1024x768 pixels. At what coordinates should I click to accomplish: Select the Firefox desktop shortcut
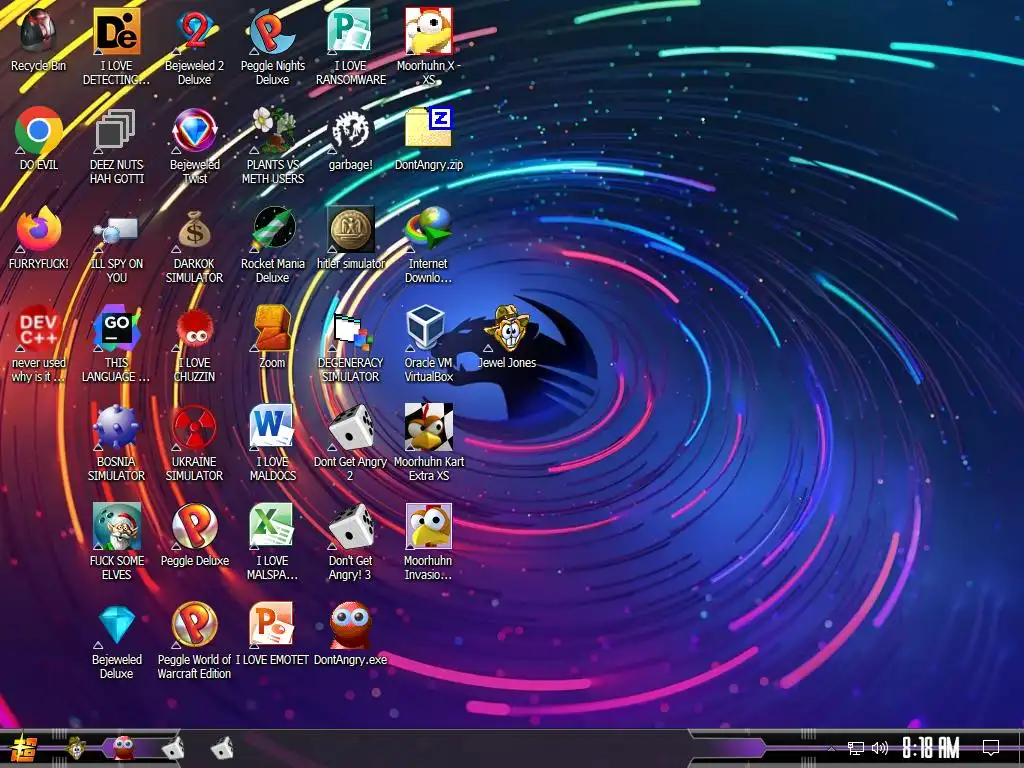point(39,238)
